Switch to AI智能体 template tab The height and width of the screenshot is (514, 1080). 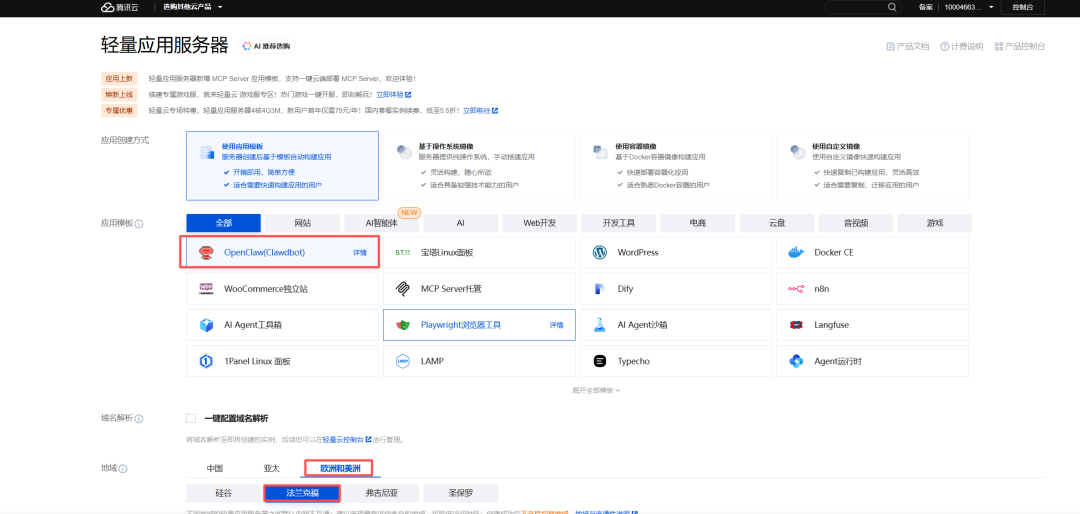(x=382, y=223)
